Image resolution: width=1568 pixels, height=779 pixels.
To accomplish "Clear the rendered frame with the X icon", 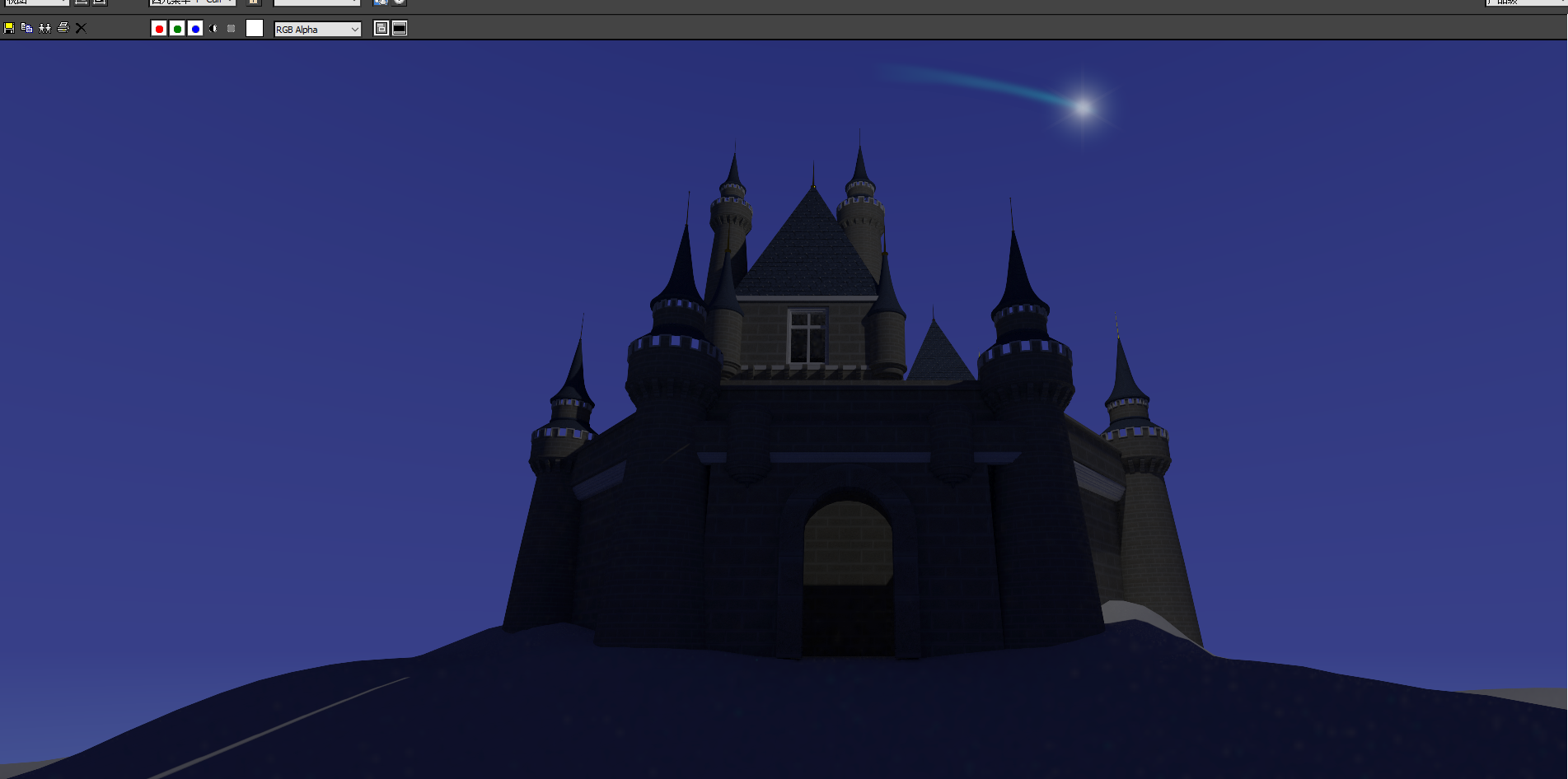I will pyautogui.click(x=81, y=28).
